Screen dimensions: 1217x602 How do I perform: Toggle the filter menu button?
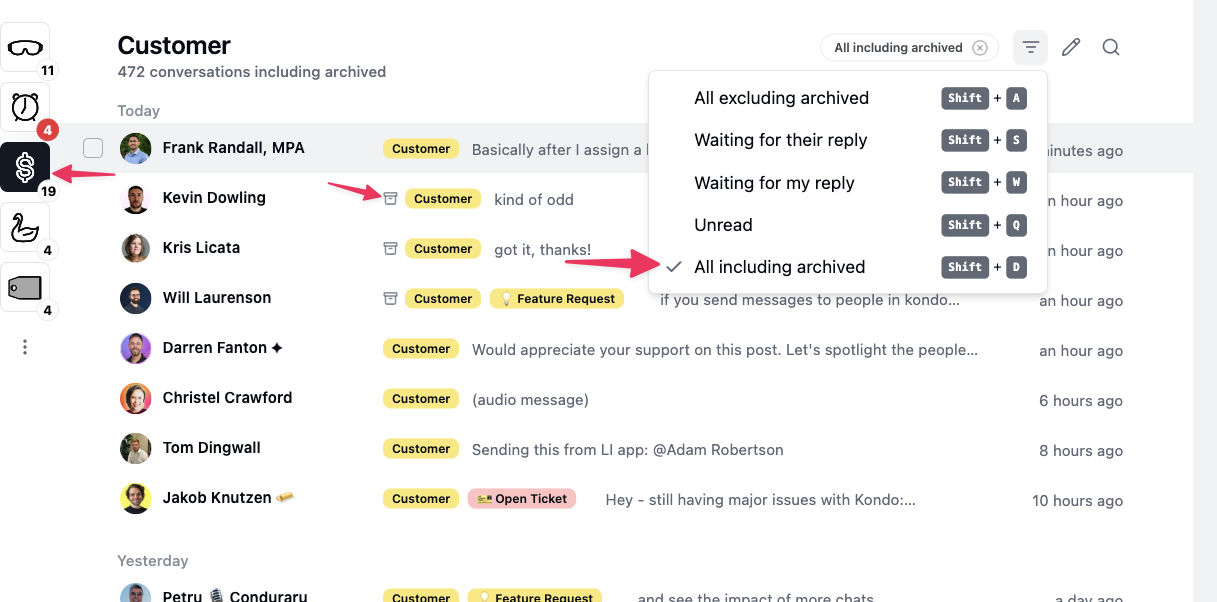tap(1031, 47)
